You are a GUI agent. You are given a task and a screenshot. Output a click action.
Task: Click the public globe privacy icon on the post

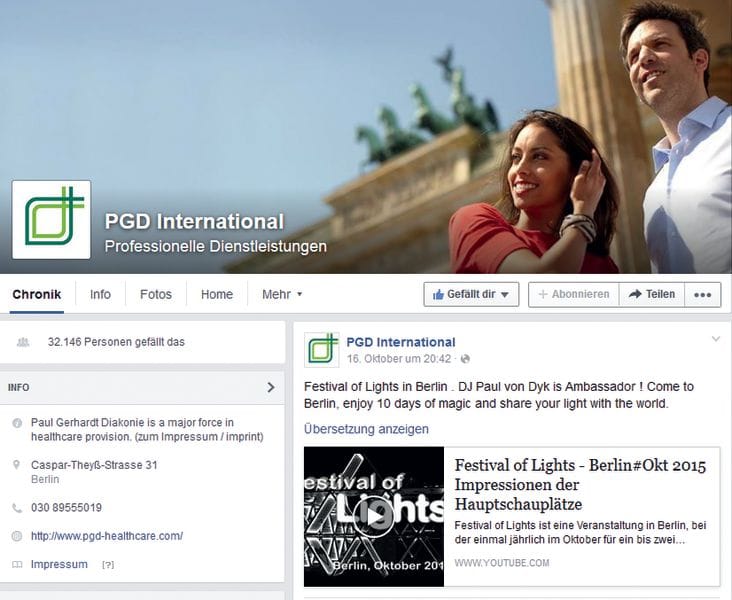tap(465, 359)
